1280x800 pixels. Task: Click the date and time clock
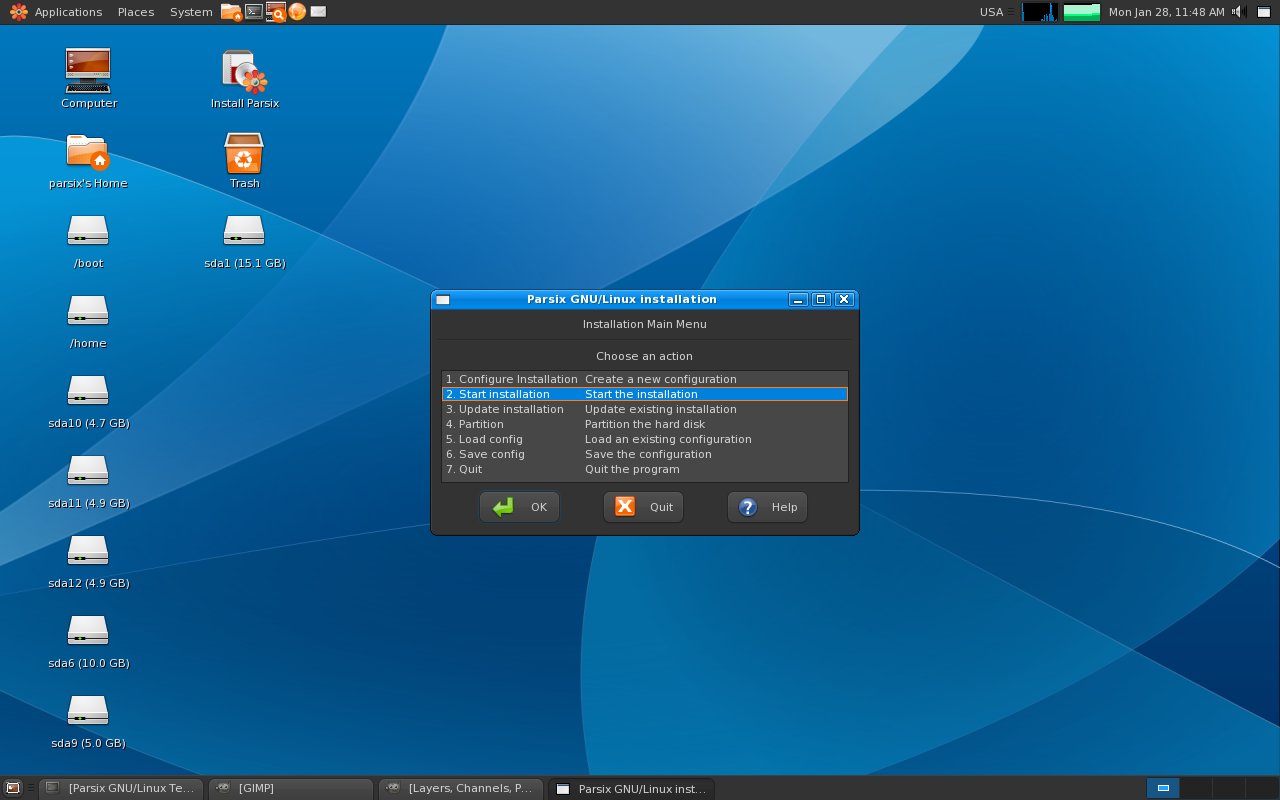(x=1166, y=12)
